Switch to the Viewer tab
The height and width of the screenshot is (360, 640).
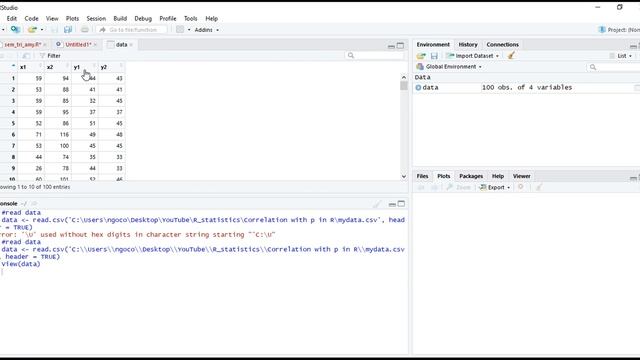point(521,176)
